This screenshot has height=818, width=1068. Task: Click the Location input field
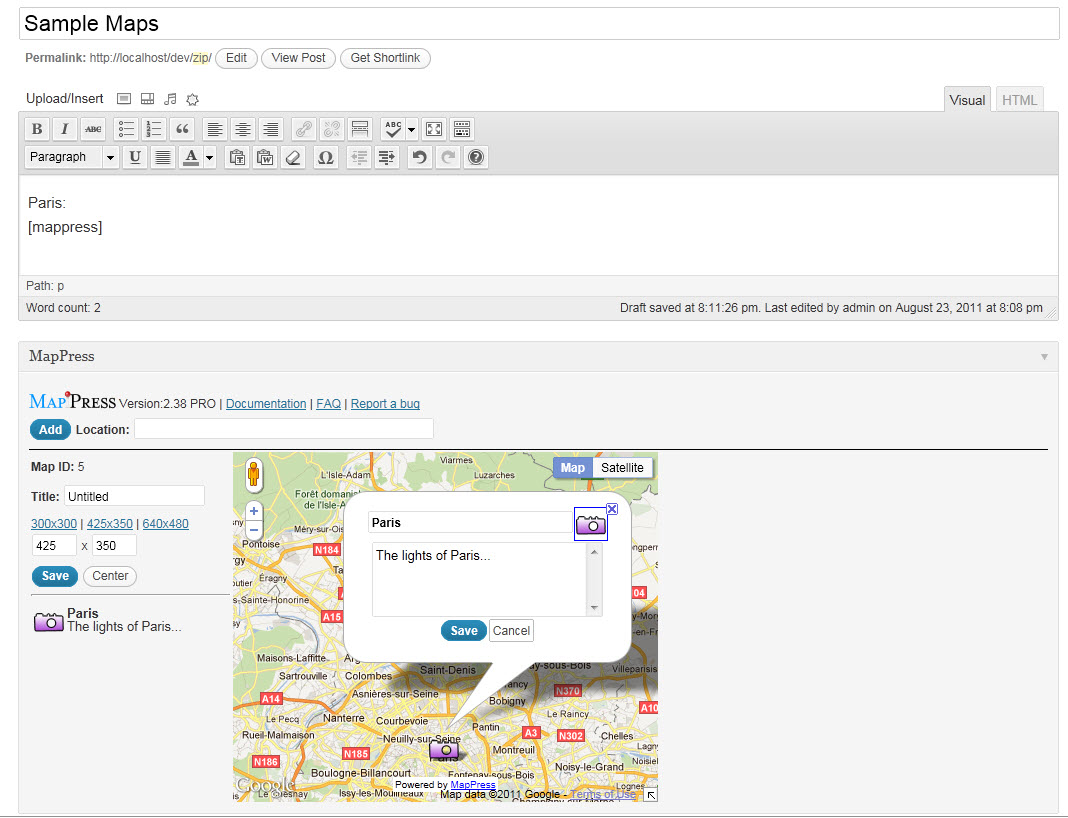click(284, 429)
